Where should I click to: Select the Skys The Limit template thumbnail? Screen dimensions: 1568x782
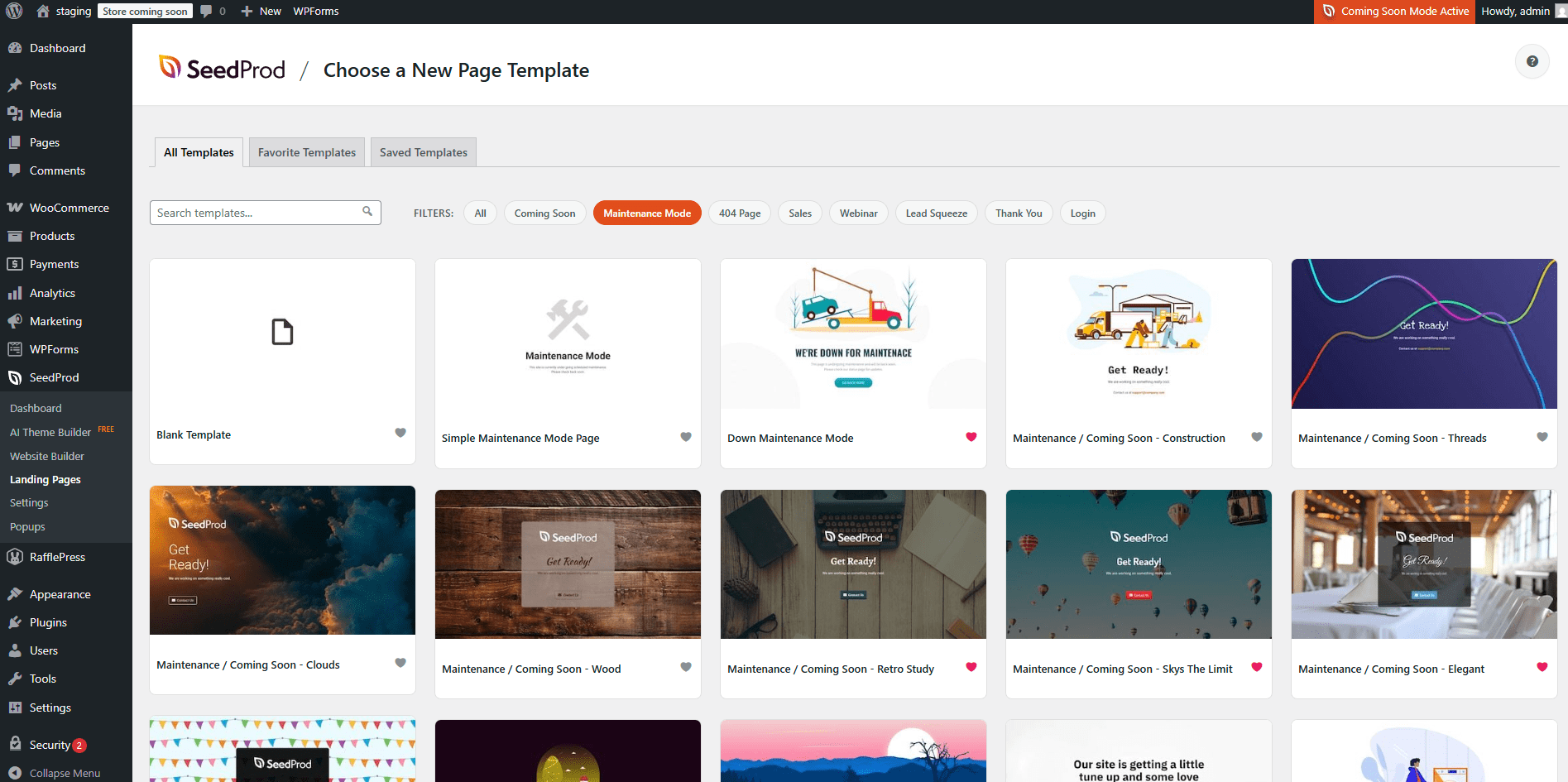[x=1139, y=564]
